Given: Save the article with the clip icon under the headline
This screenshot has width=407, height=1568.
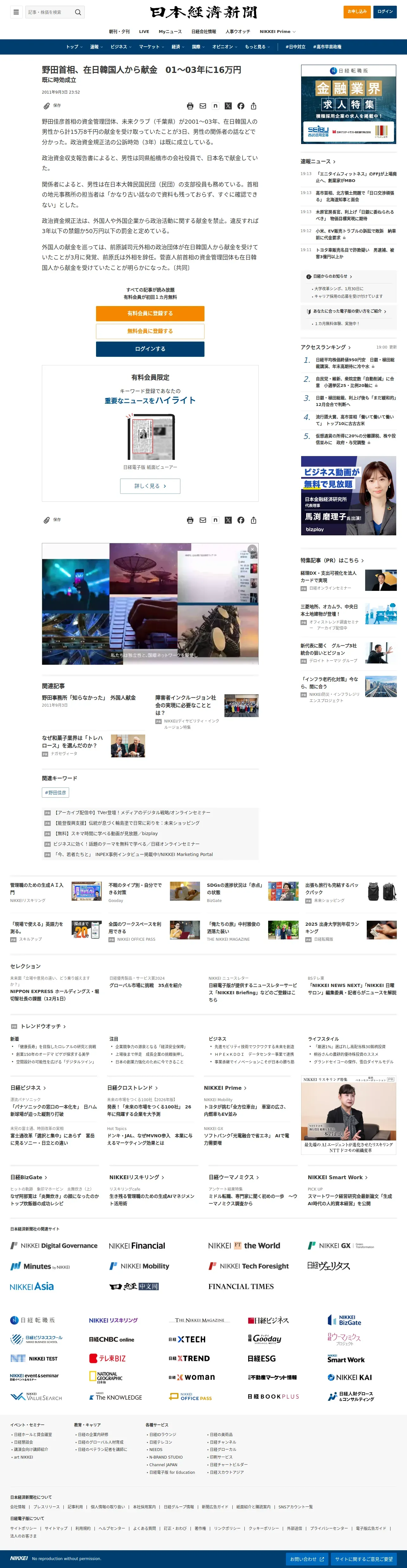Looking at the screenshot, I should click(46, 106).
